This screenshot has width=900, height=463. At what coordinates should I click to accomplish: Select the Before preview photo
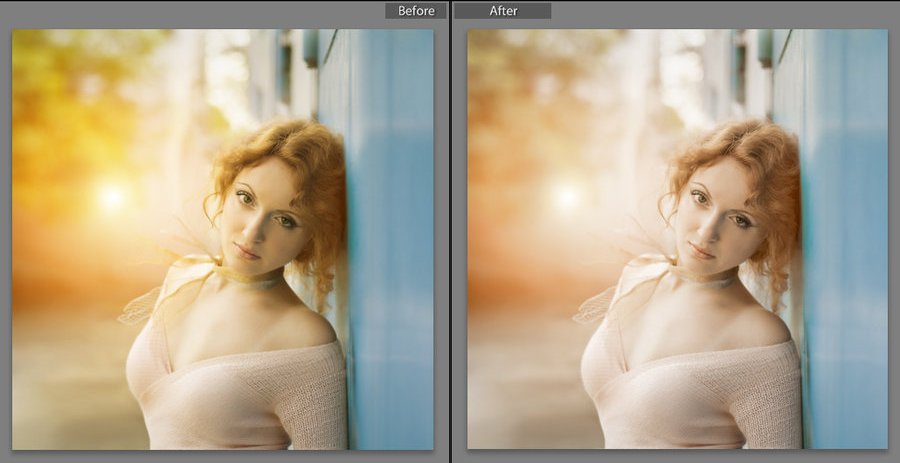(223, 239)
